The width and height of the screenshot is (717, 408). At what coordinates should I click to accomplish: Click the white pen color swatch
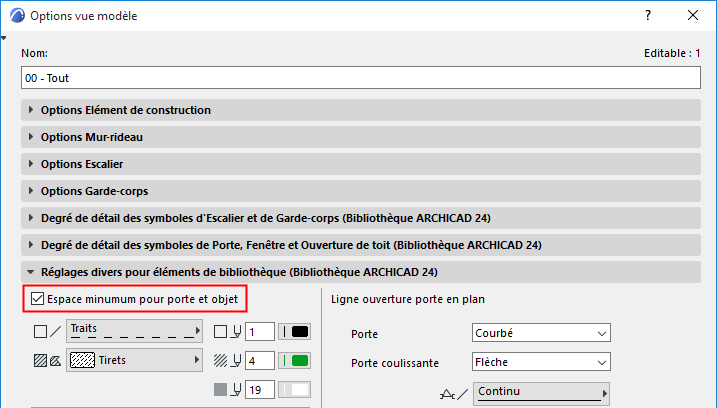(295, 390)
